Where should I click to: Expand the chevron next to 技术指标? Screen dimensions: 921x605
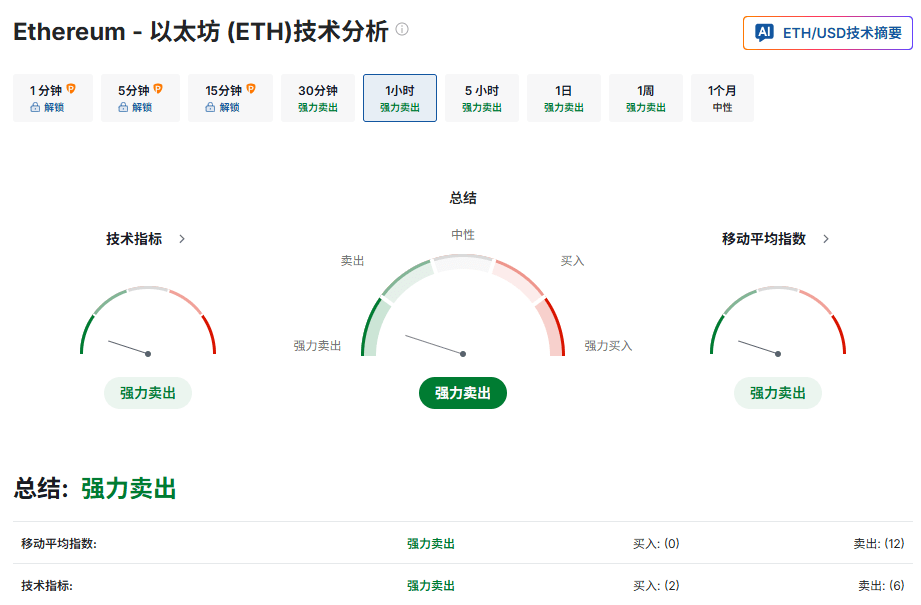coord(182,239)
